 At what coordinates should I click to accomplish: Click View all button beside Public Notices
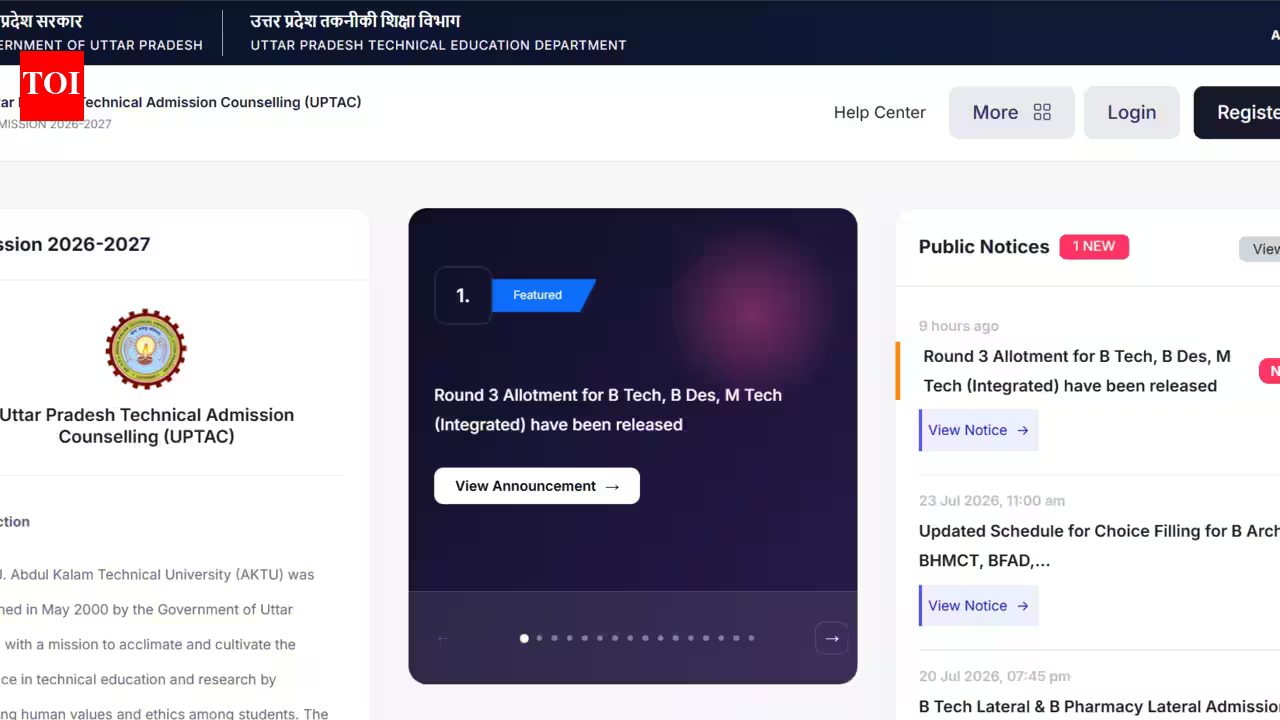tap(1260, 249)
